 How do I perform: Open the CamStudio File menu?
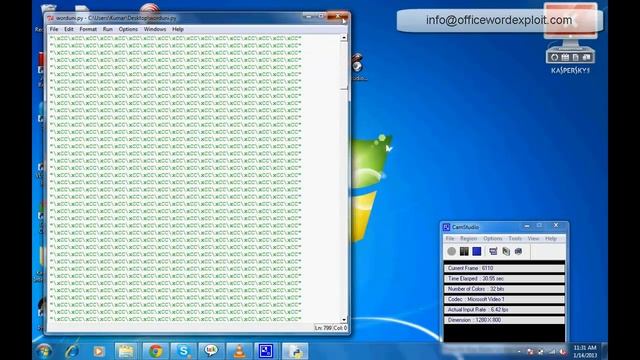[x=450, y=238]
